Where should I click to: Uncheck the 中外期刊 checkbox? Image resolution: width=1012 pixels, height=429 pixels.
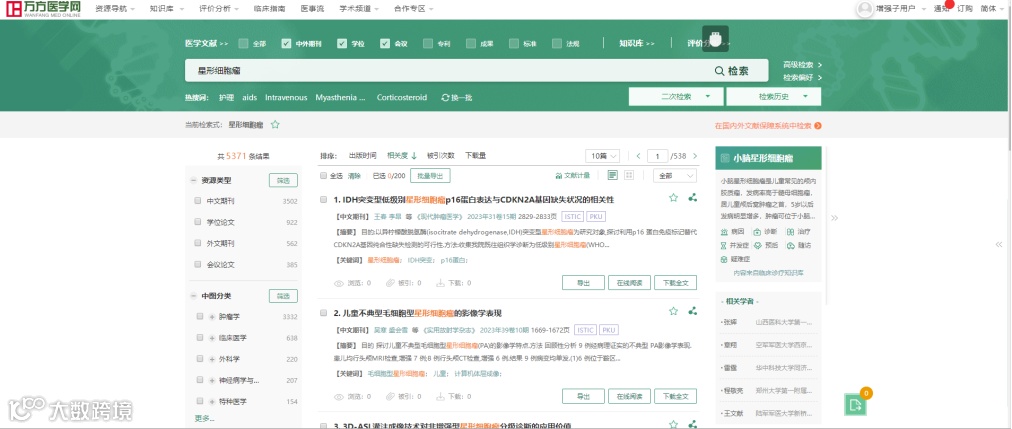(287, 44)
